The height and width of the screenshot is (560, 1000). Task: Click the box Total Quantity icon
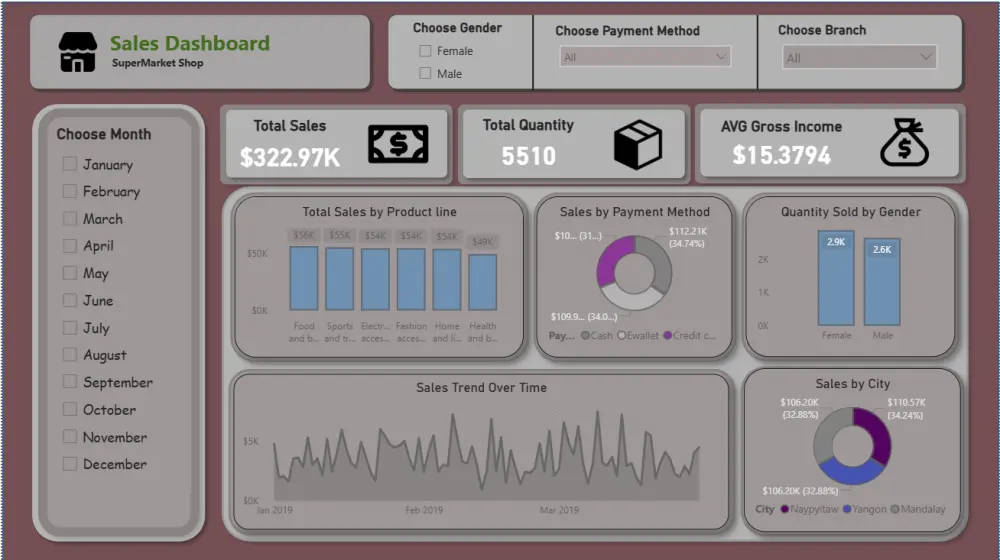coord(638,145)
